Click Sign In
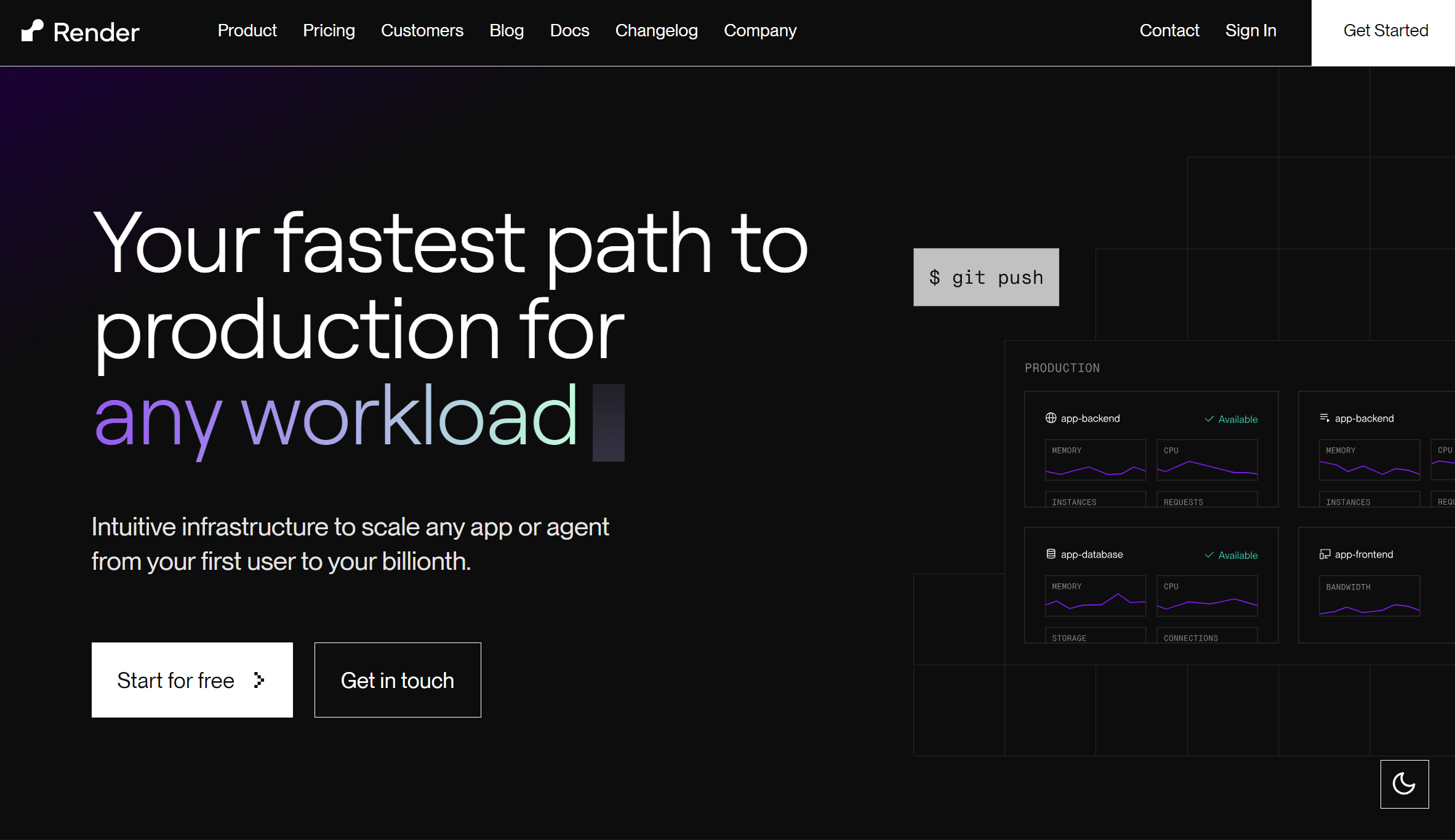 point(1251,31)
